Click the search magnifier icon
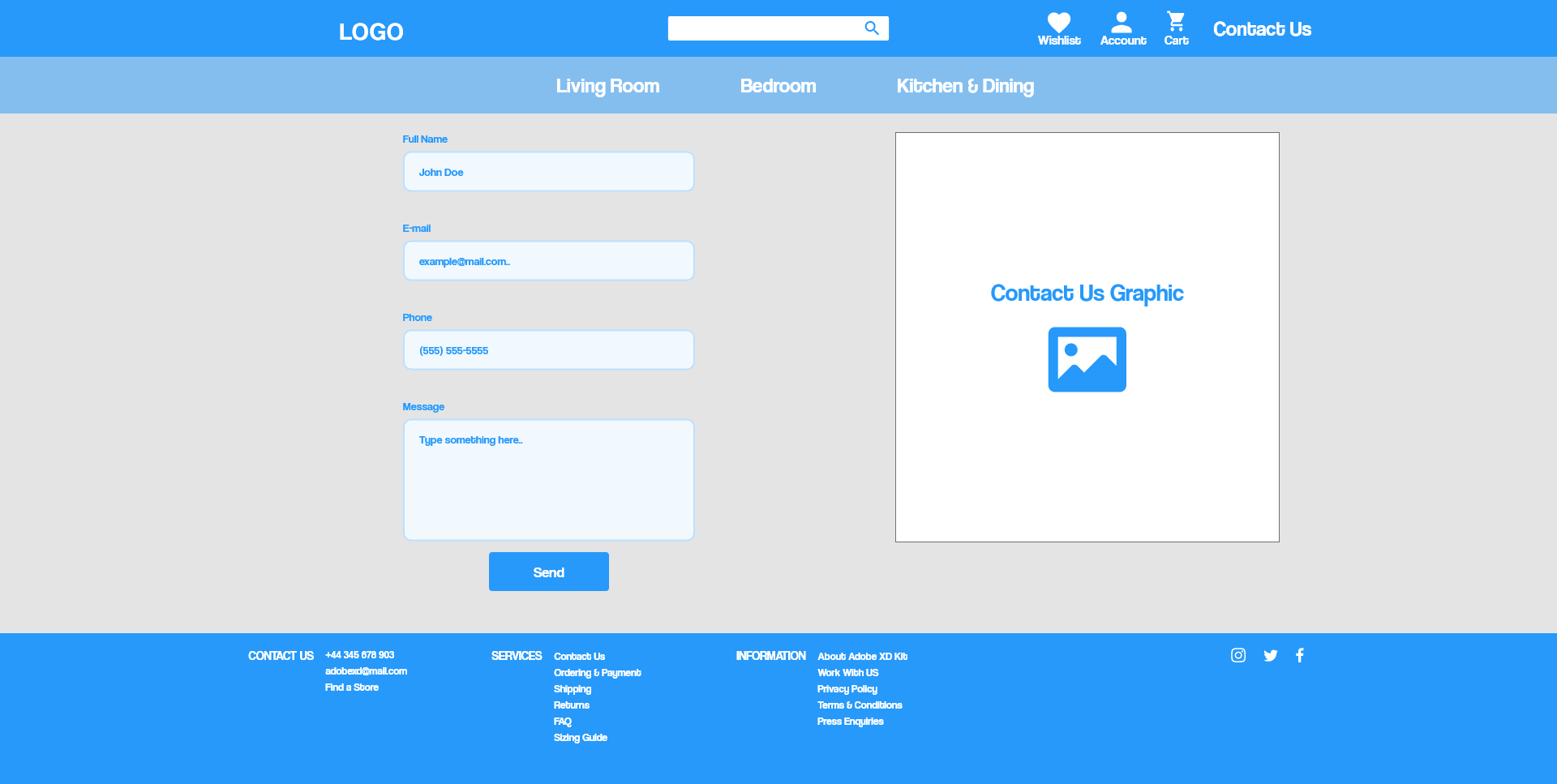 [x=872, y=28]
